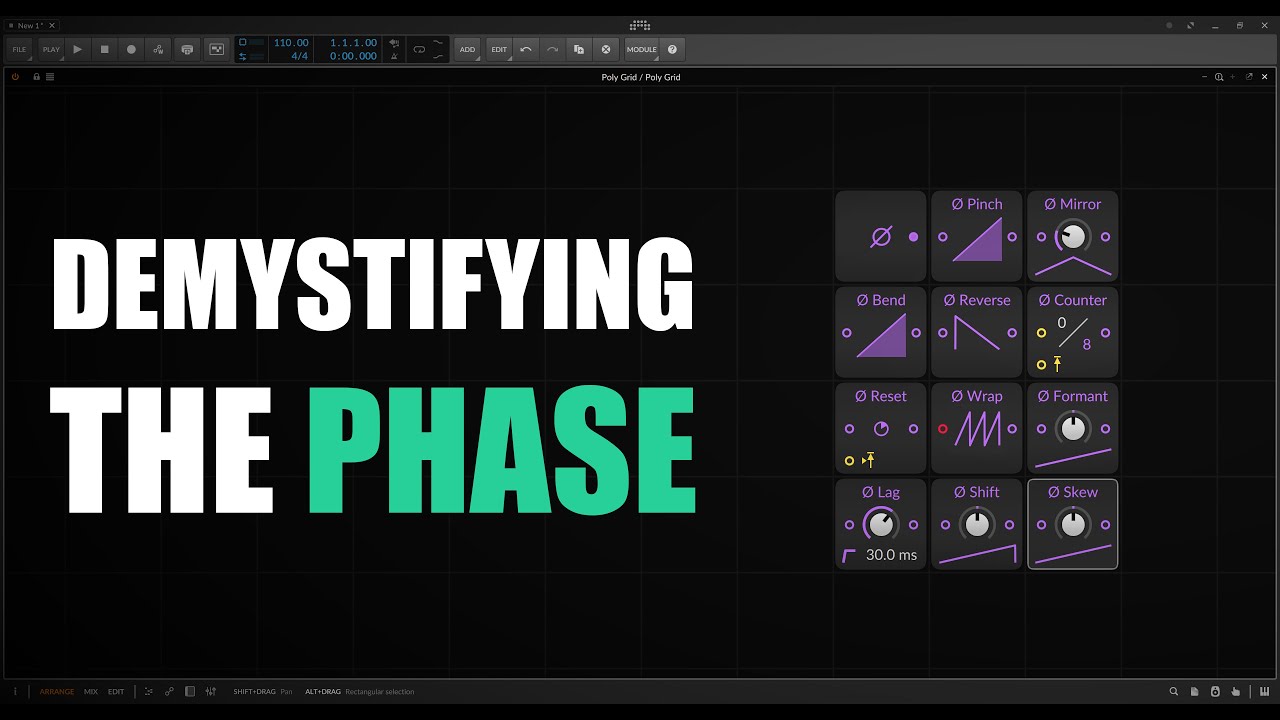Click the 1.1.1.00 play position display
Screen dimensions: 1280x720
point(353,43)
